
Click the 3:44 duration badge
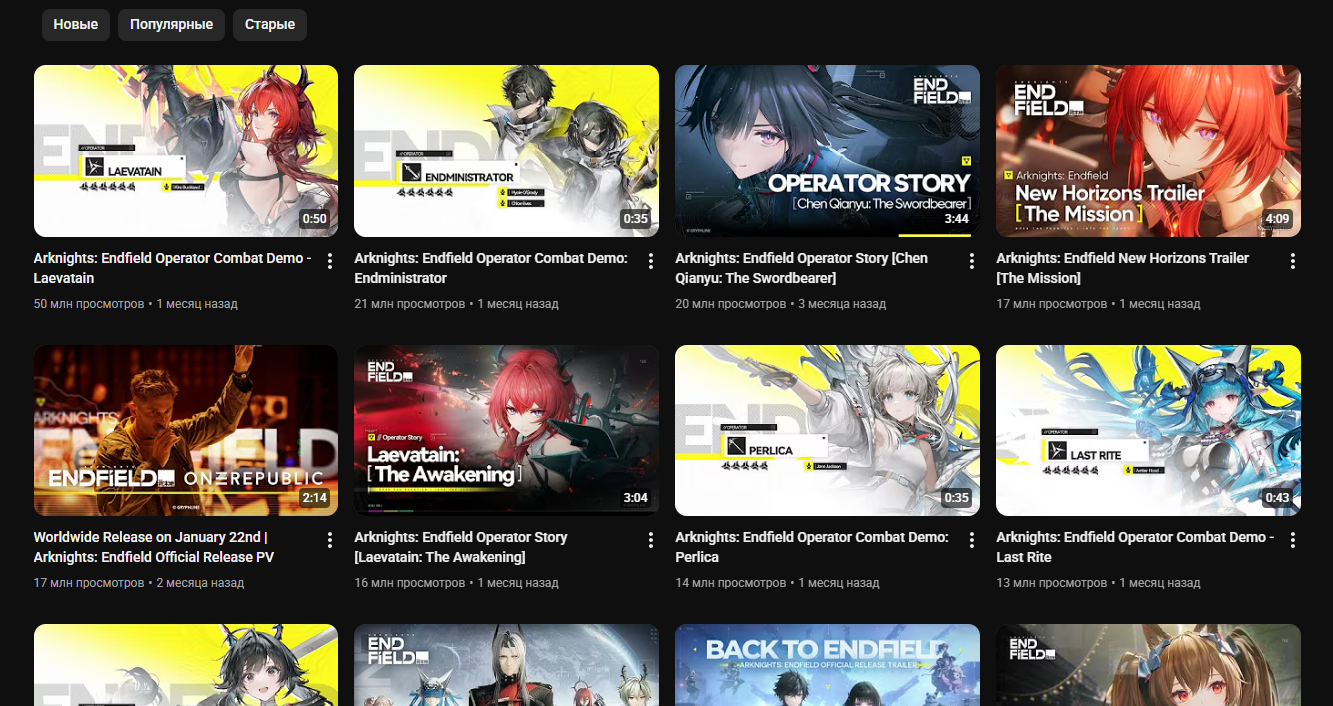tap(956, 219)
